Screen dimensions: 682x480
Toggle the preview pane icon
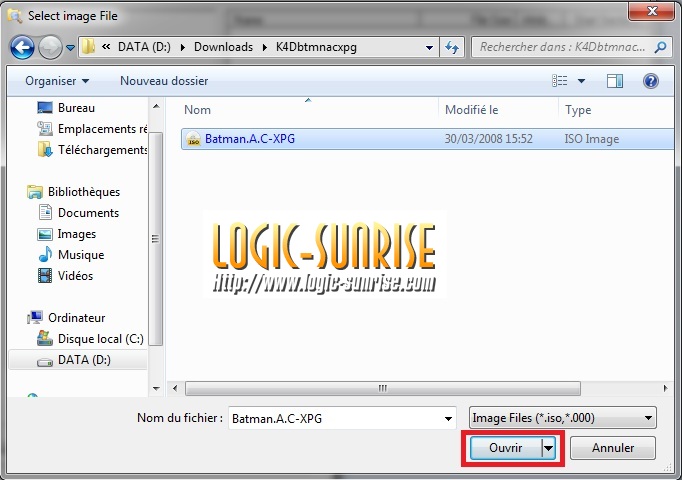pyautogui.click(x=615, y=81)
